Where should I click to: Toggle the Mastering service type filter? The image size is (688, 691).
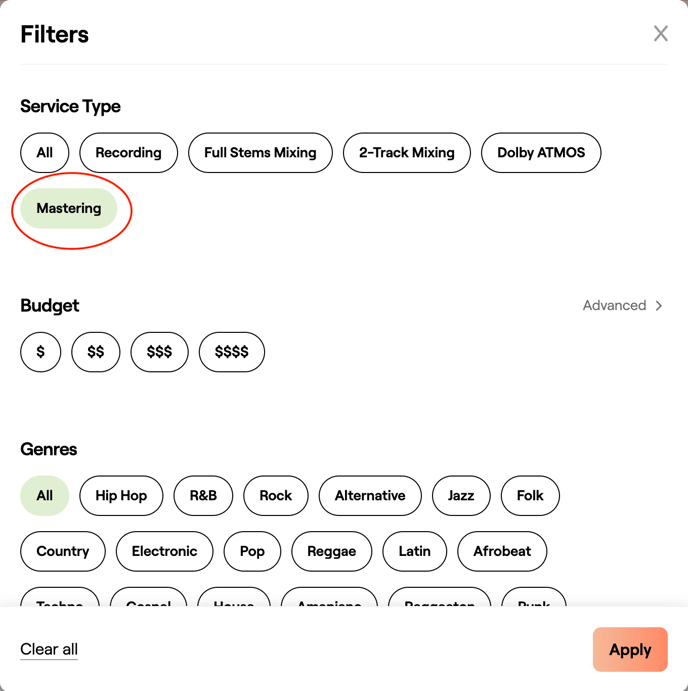click(x=69, y=209)
